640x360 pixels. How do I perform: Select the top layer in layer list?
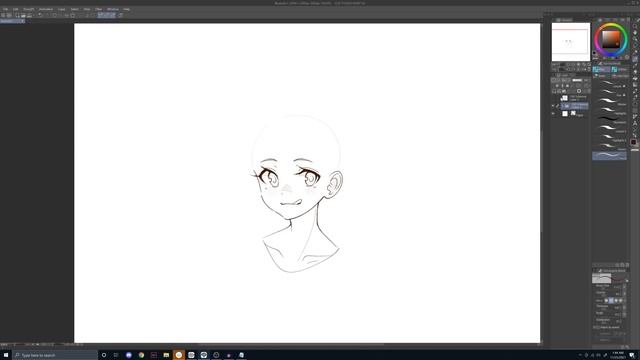pos(575,98)
